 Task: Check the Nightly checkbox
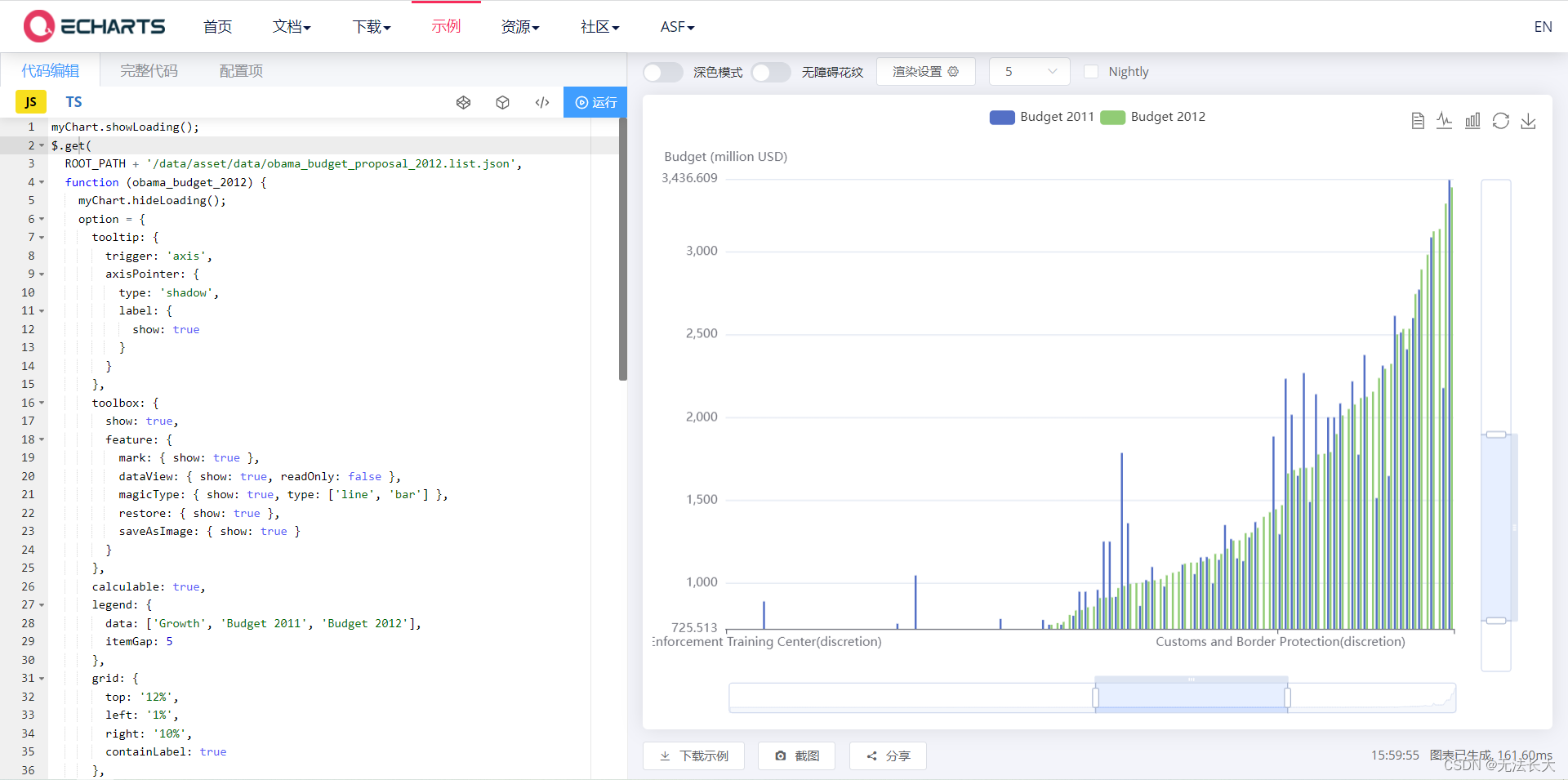tap(1091, 72)
